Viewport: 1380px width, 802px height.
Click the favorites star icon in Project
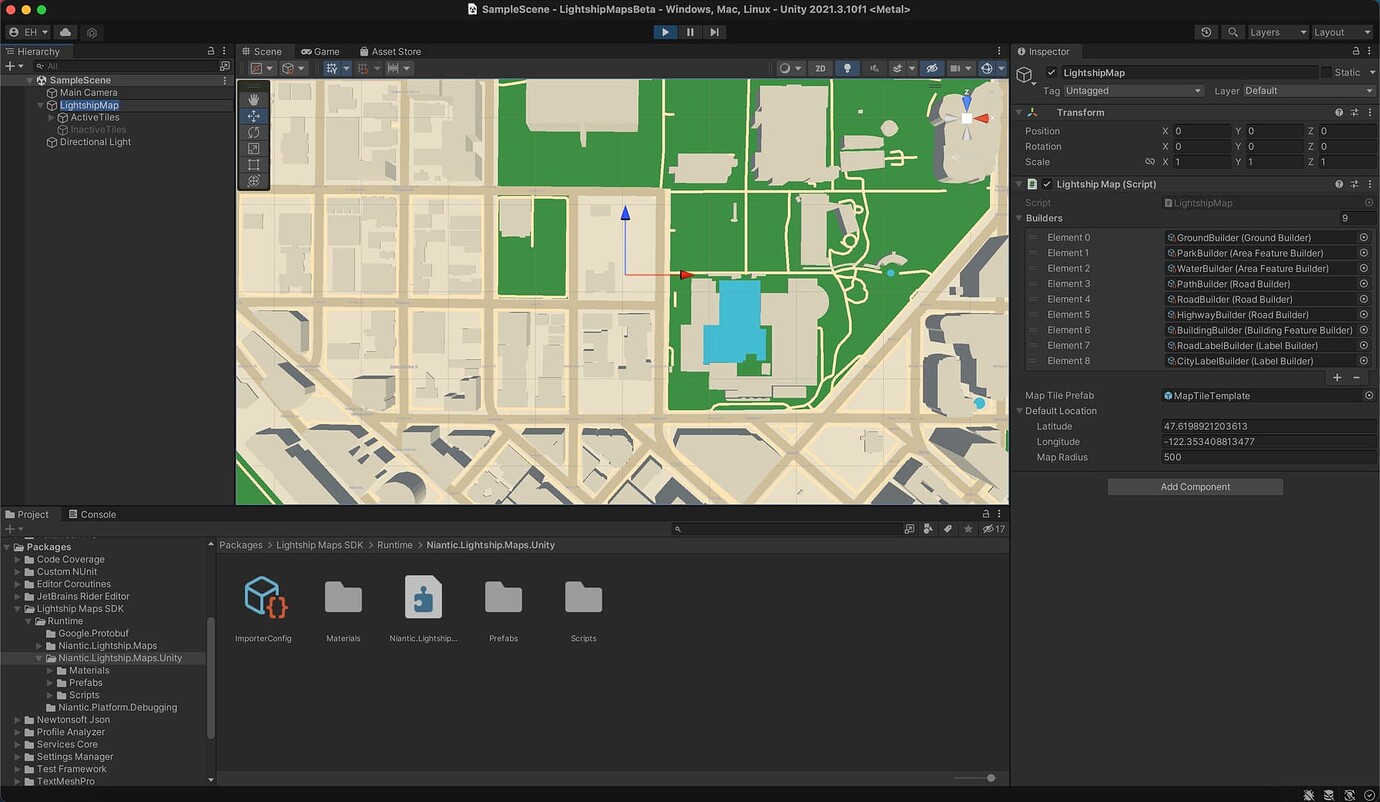pos(968,529)
